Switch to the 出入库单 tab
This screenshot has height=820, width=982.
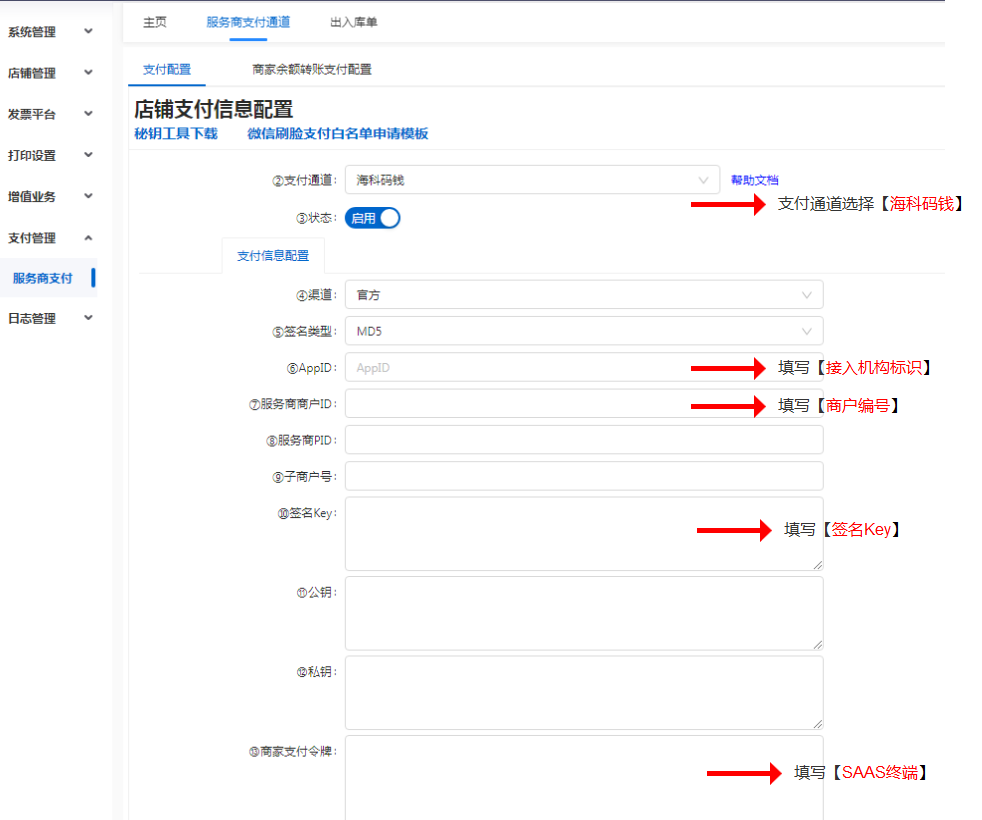click(353, 22)
